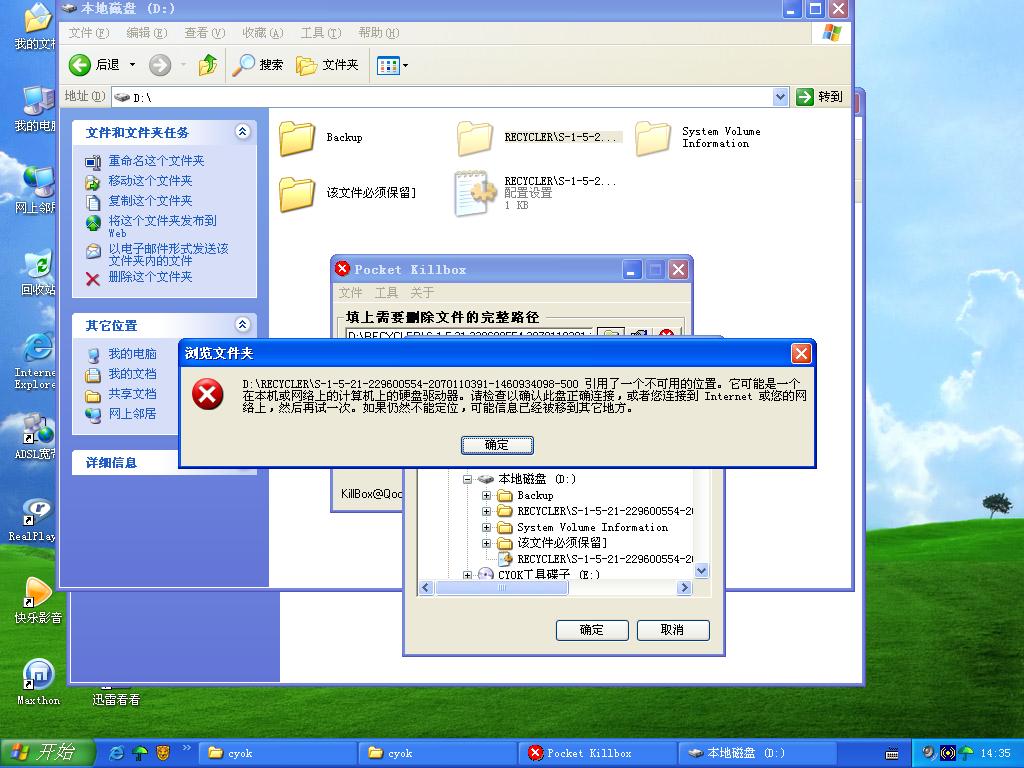
Task: Expand the Backup node in browse tree
Action: 487,495
